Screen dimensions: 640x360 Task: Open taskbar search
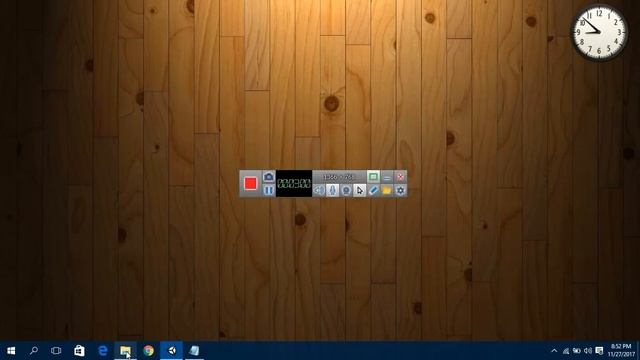pyautogui.click(x=34, y=351)
